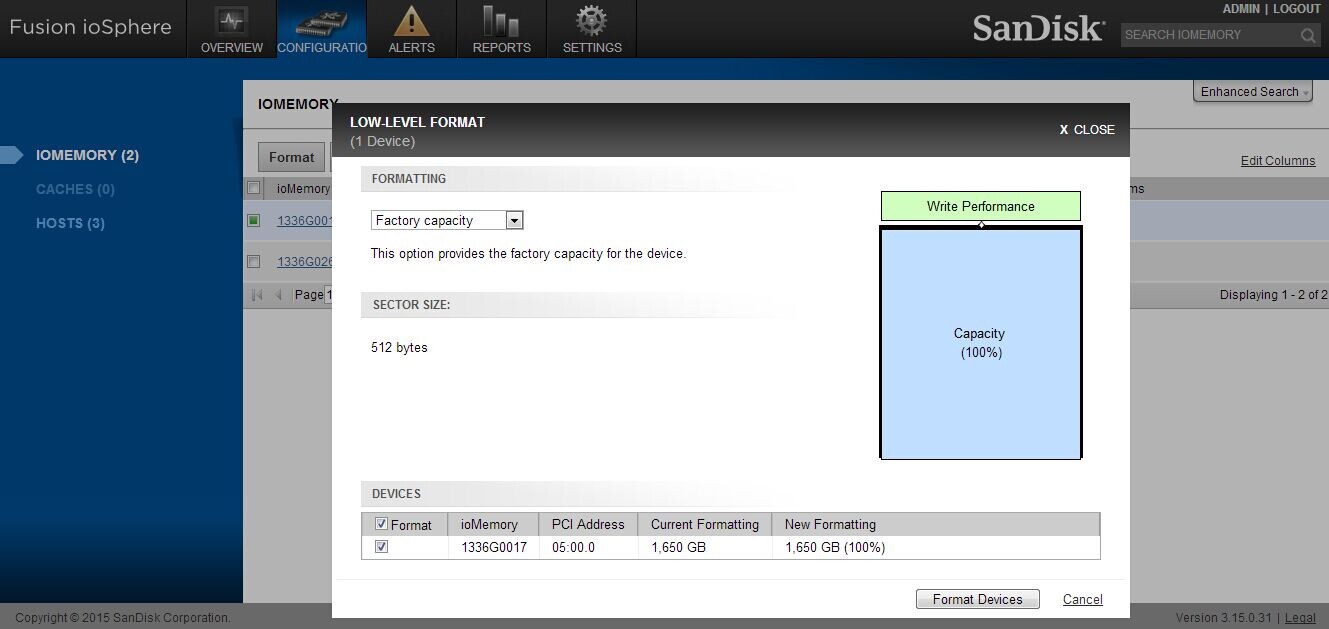Open the Alerts warning triangle section
Screen dimensions: 1329x629
tap(412, 29)
